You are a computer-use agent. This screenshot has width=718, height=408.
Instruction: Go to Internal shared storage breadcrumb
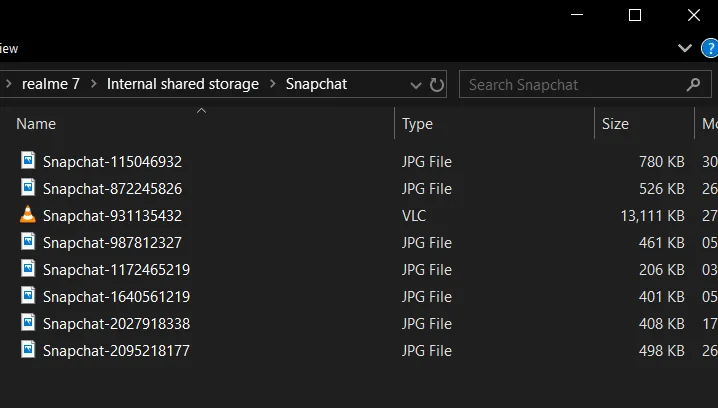click(183, 84)
